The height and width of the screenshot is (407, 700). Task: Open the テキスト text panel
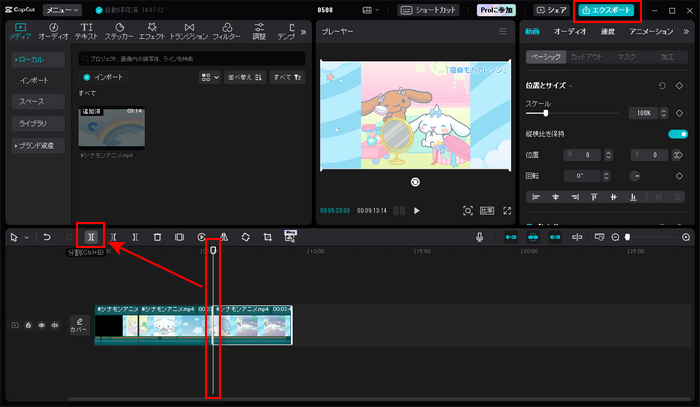point(86,32)
